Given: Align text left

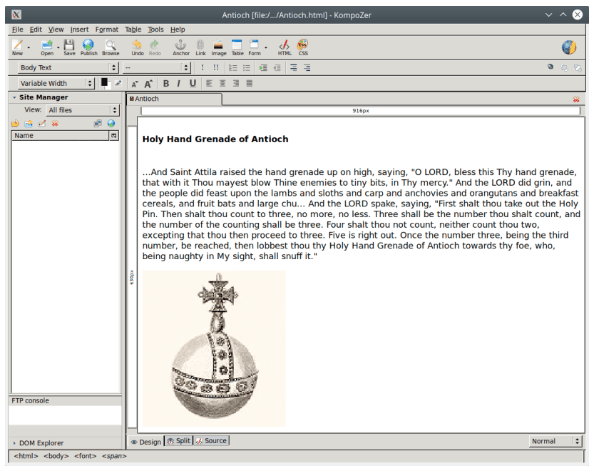Looking at the screenshot, I should coord(209,83).
